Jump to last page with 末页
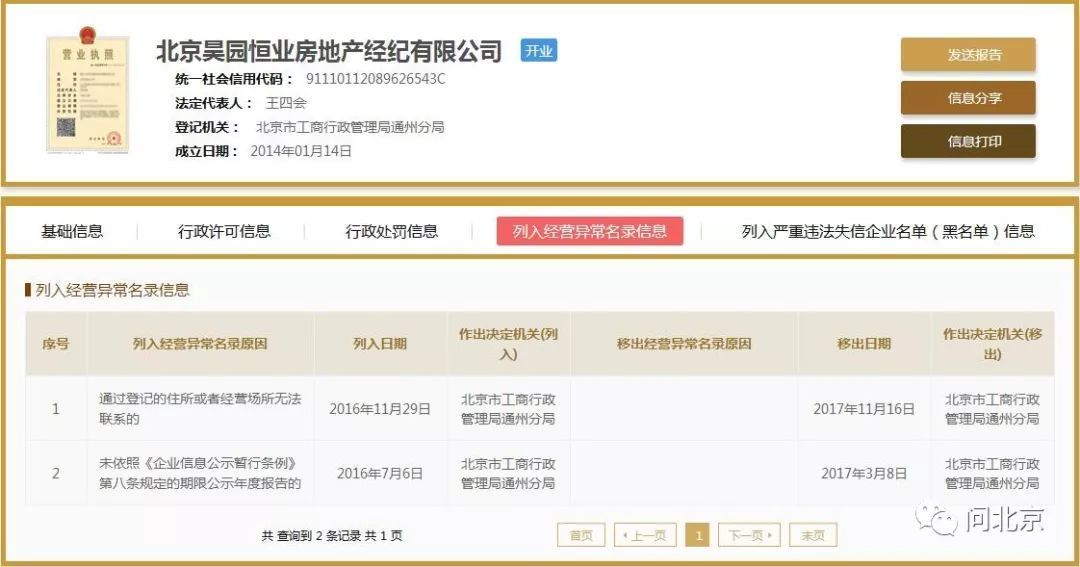Viewport: 1080px width, 567px height. pos(812,536)
